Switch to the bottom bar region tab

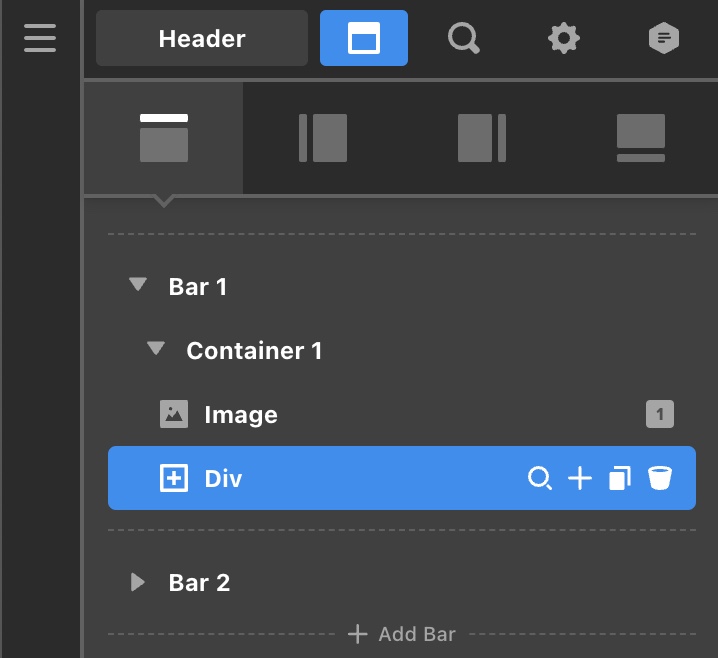point(641,138)
